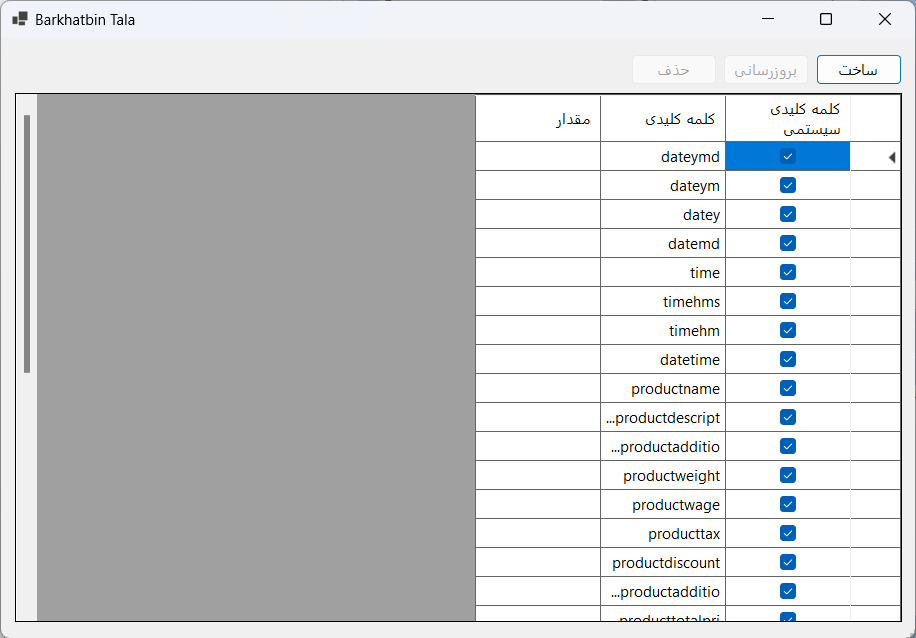This screenshot has height=638, width=916.
Task: Select the datetime keyword cell
Action: tap(663, 359)
